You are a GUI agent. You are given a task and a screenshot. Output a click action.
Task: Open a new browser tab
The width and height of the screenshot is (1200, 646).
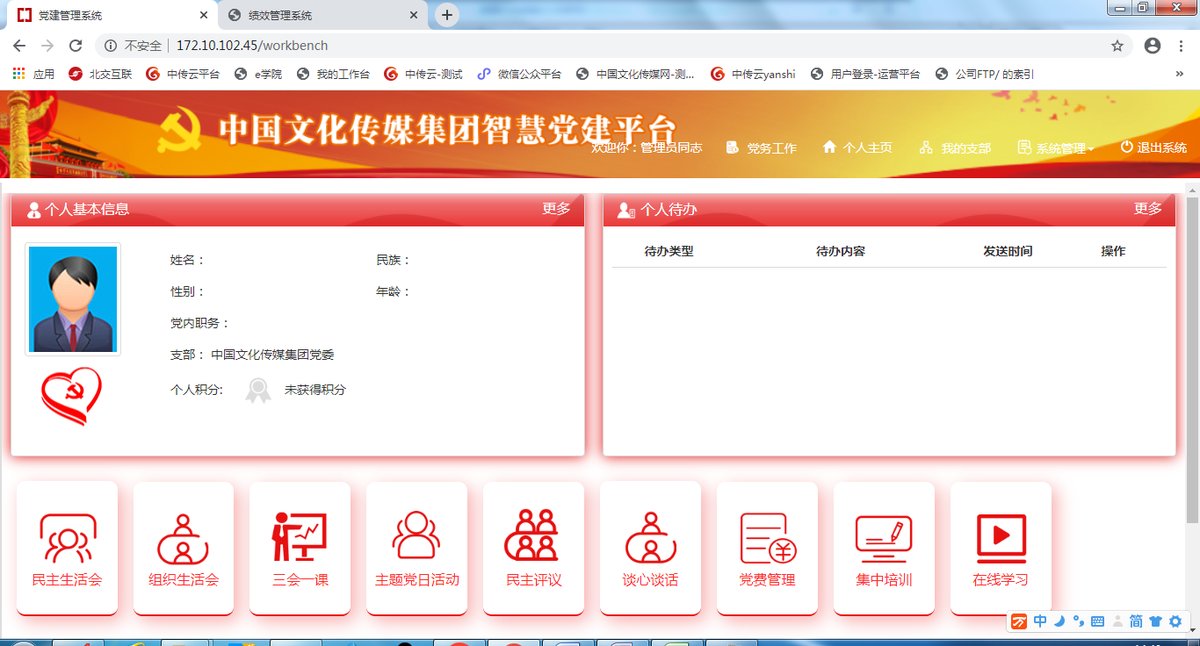[x=447, y=15]
